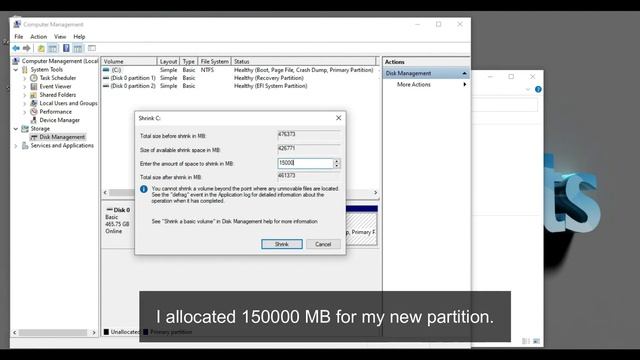Click the shrink amount input field
The width and height of the screenshot is (640, 360).
[305, 163]
